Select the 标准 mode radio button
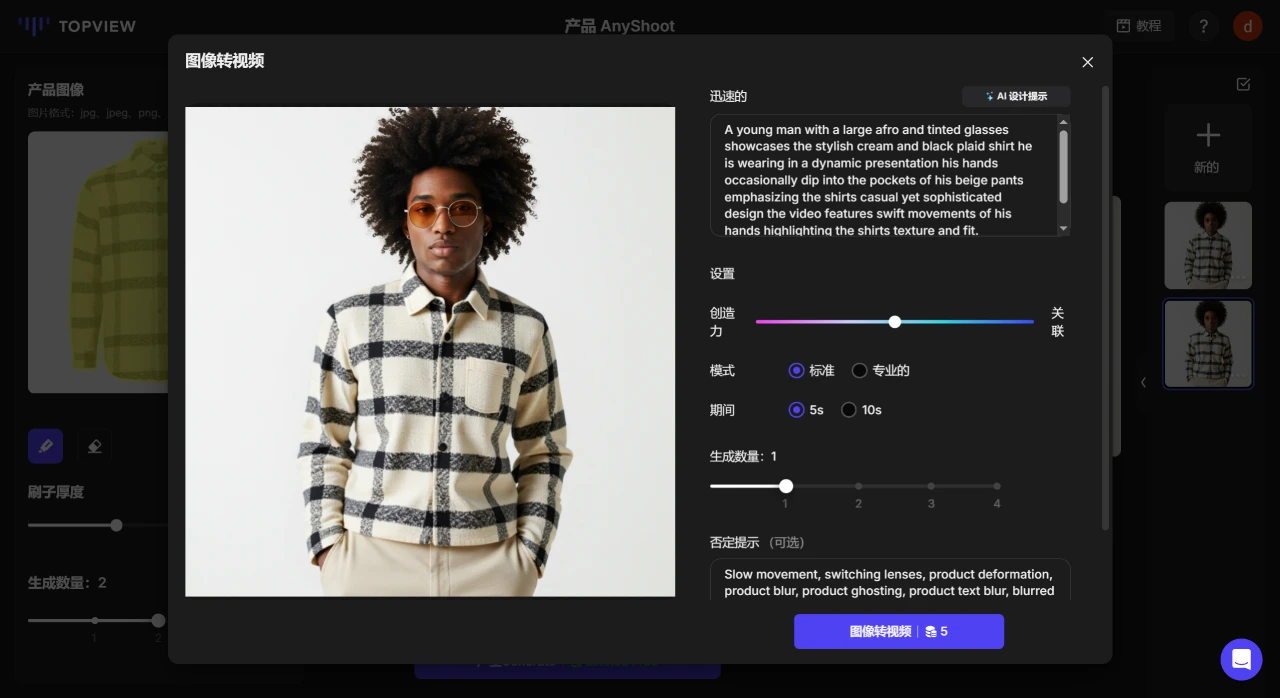The width and height of the screenshot is (1280, 698). (796, 371)
